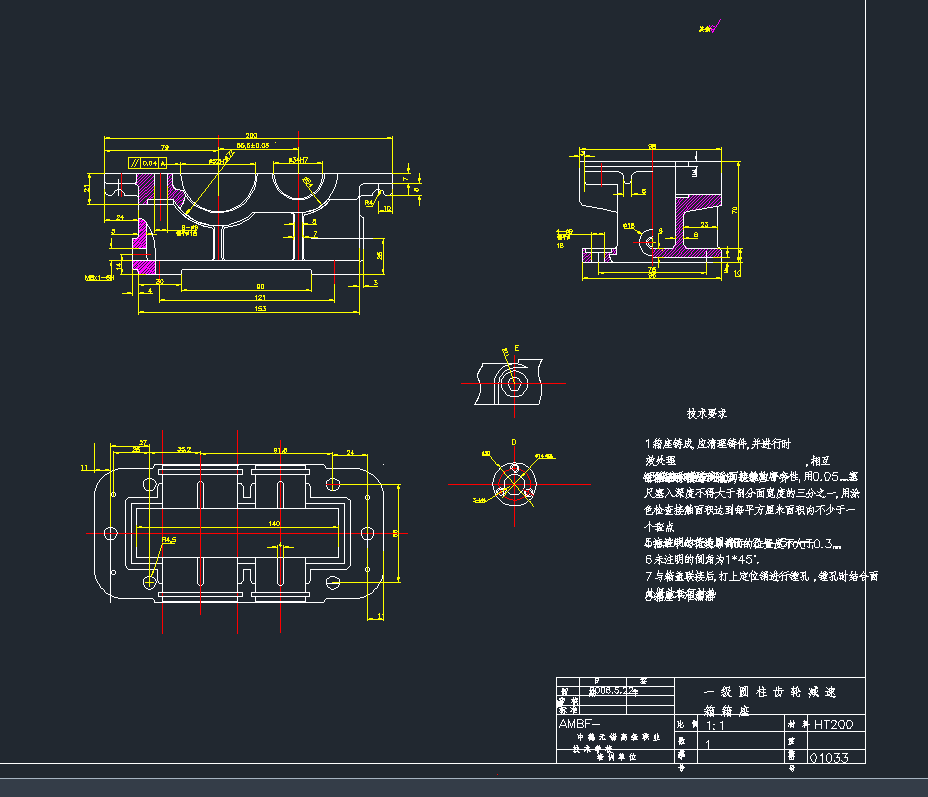Click the M8x1-6H thread annotation

(99, 277)
